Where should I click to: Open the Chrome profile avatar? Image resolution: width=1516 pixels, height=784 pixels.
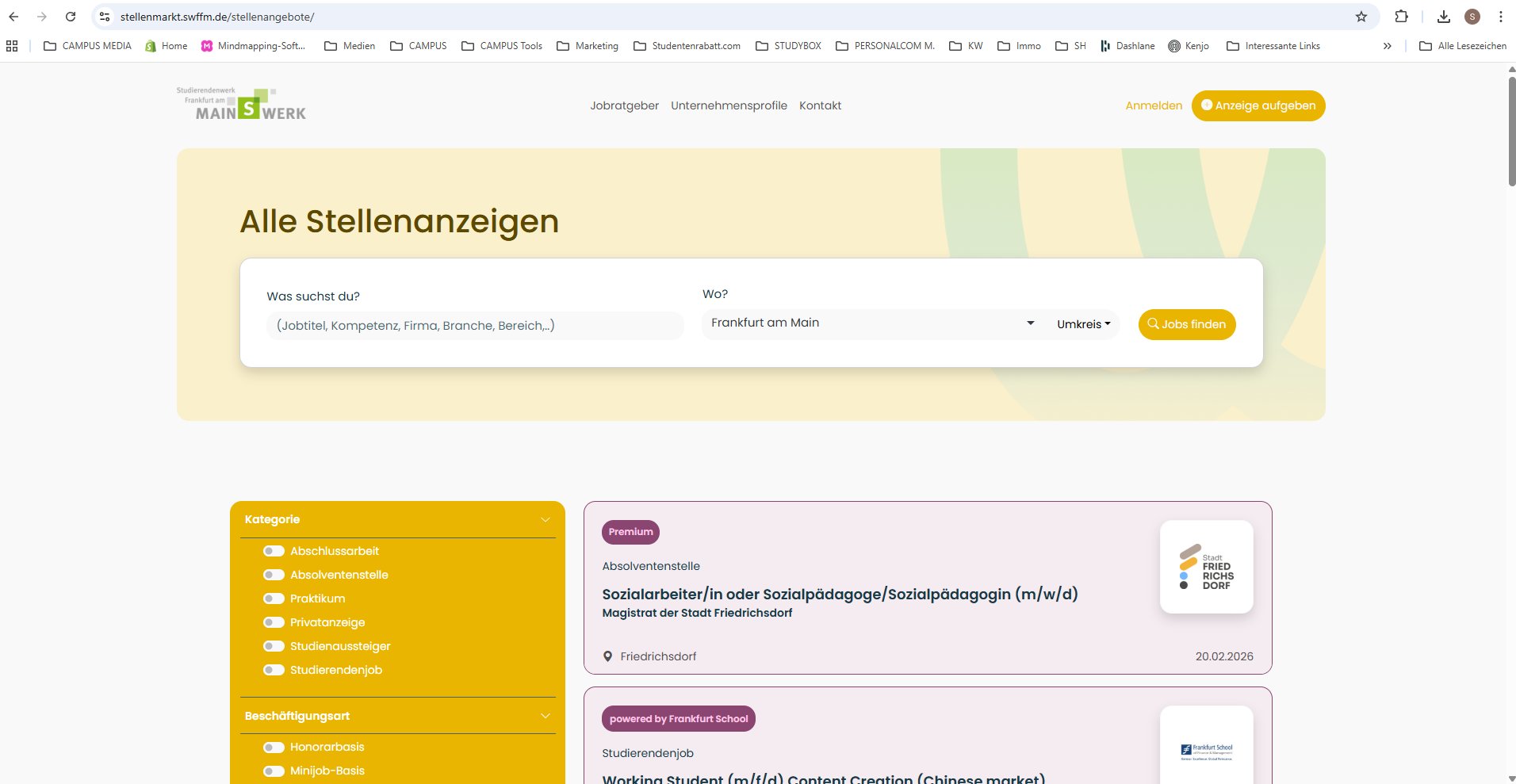tap(1472, 17)
